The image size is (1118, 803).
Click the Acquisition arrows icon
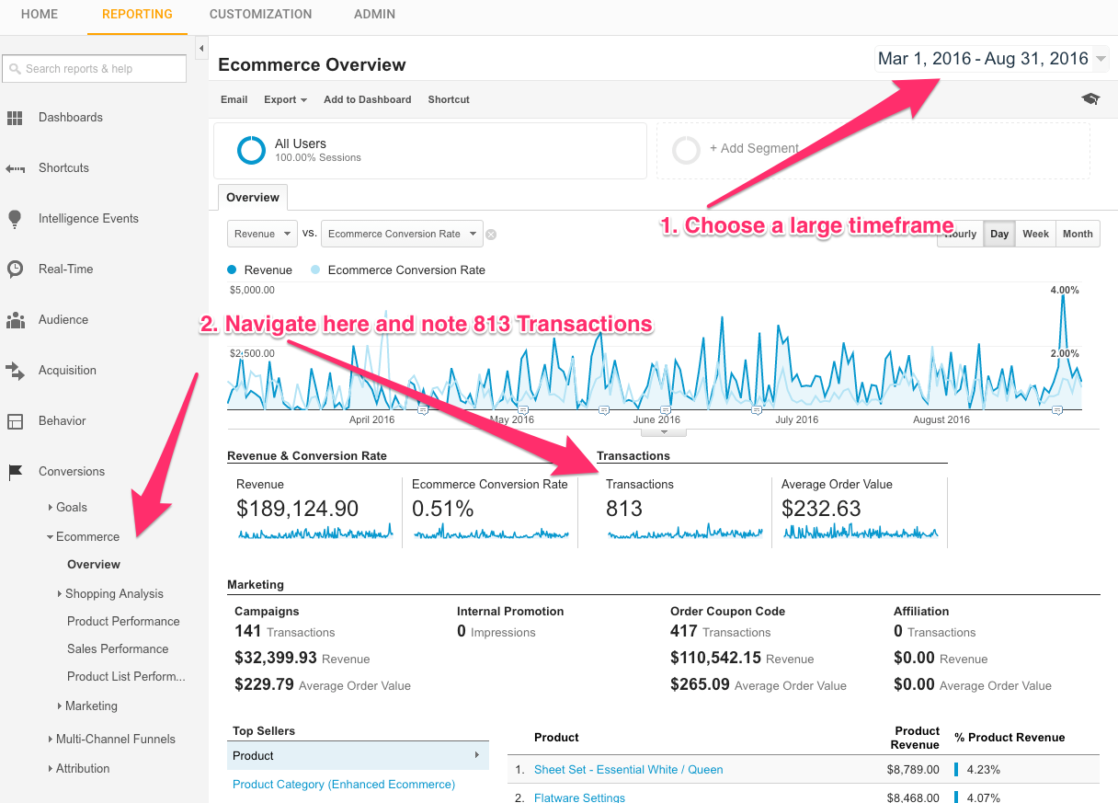click(x=15, y=370)
